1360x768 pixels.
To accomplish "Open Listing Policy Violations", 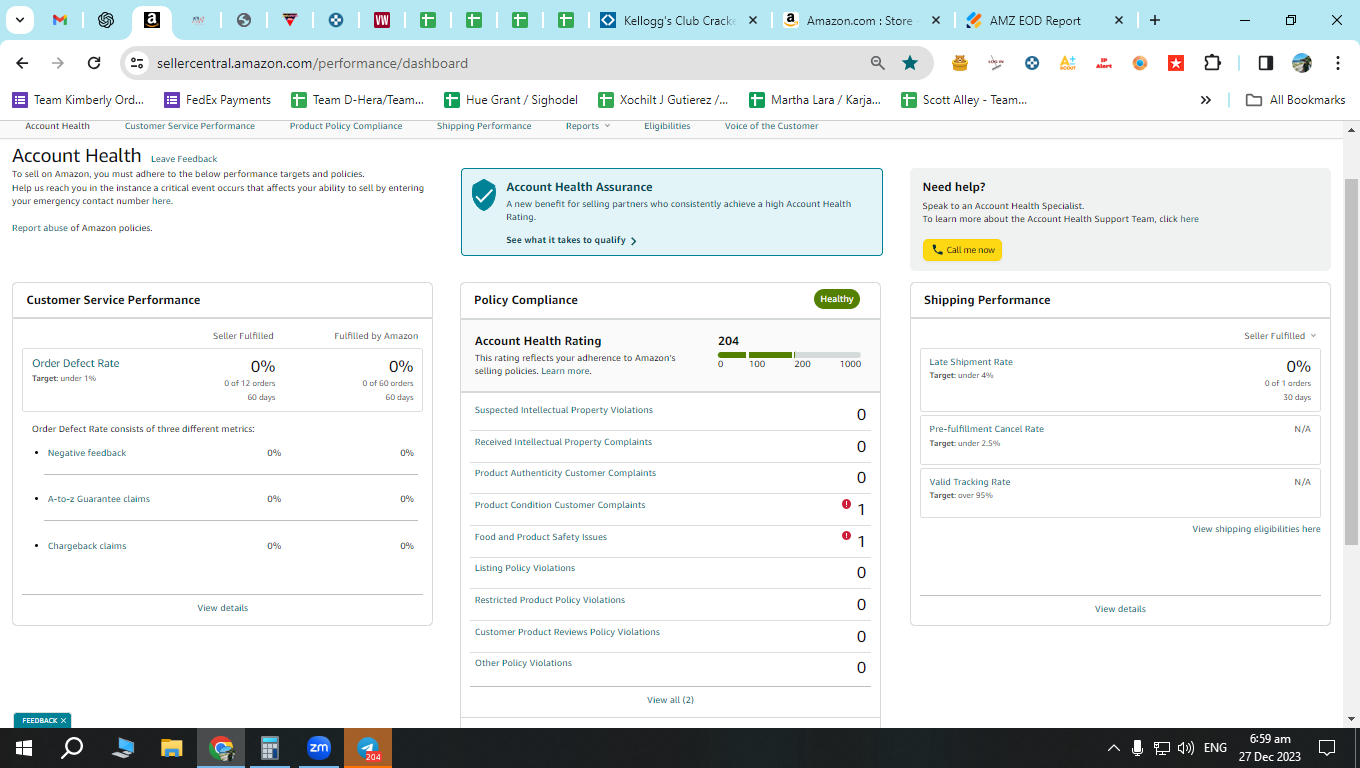I will tap(525, 568).
